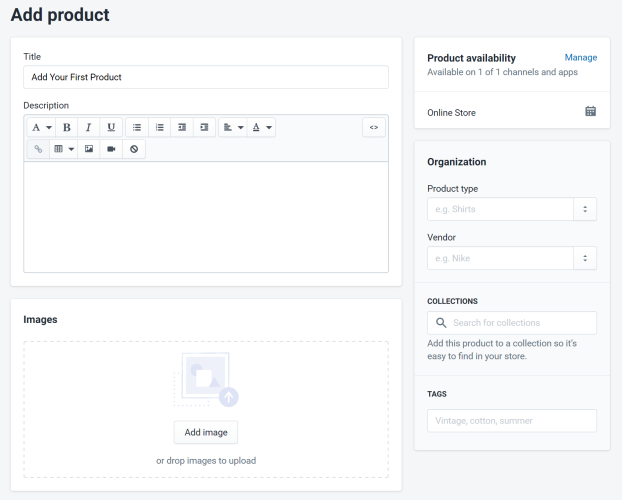The height and width of the screenshot is (500, 622).
Task: Open the insert table dropdown
Action: coord(63,149)
